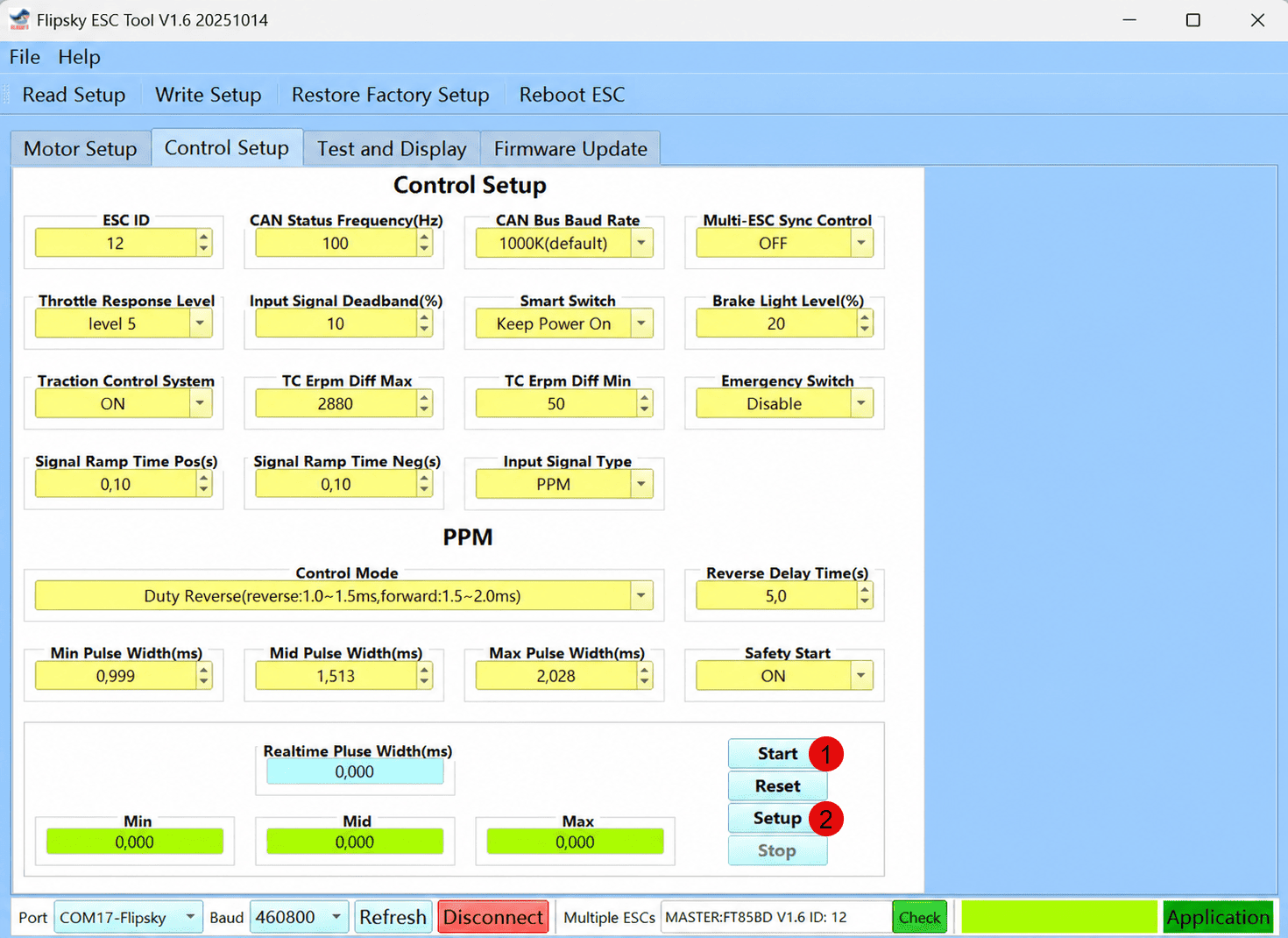The height and width of the screenshot is (938, 1288).
Task: Click the Signal Ramp Time Neg field
Action: pos(336,485)
